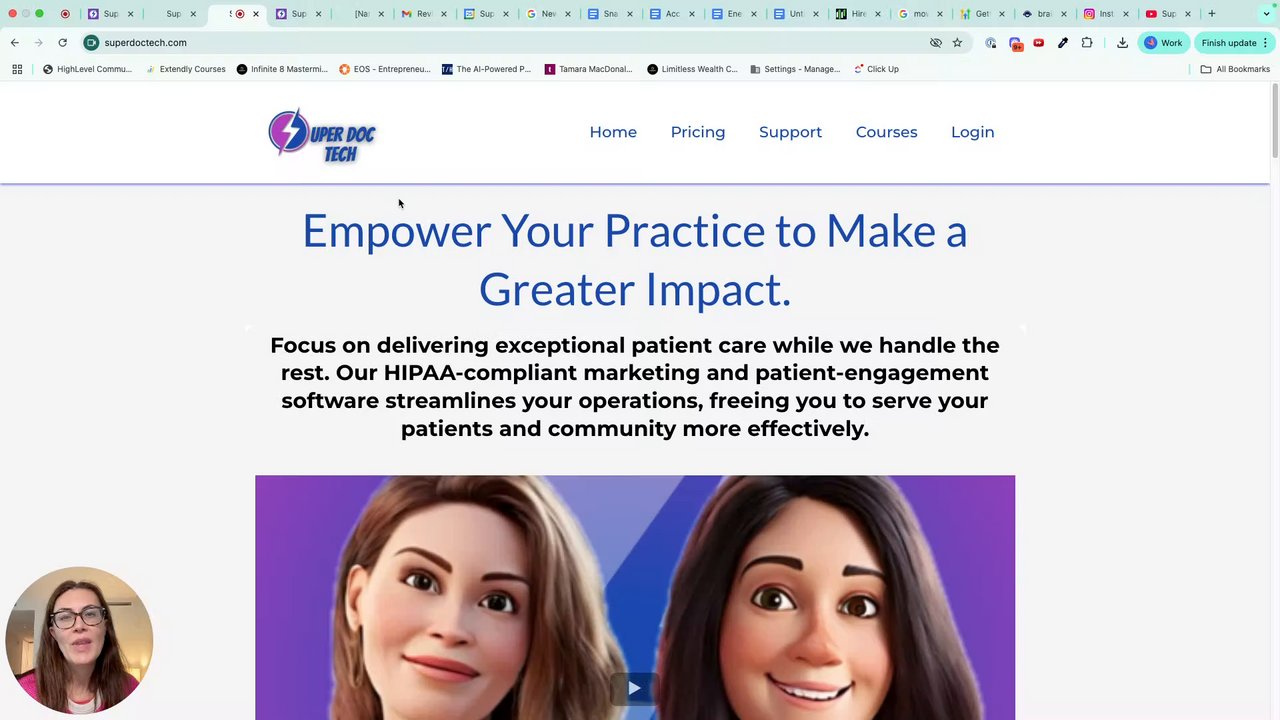Open the Downloads icon in the toolbar
The width and height of the screenshot is (1280, 720).
pos(1122,43)
